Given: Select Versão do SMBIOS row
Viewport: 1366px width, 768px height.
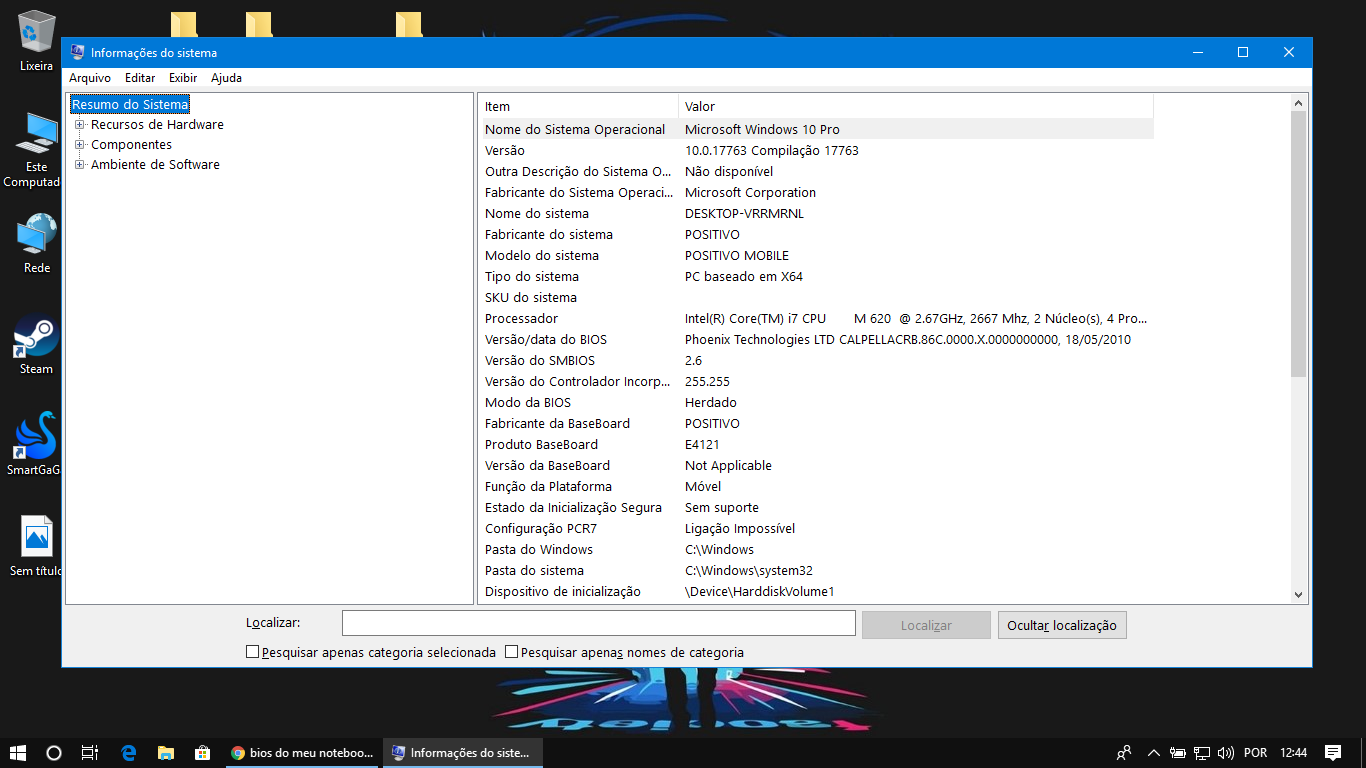Looking at the screenshot, I should pyautogui.click(x=816, y=360).
